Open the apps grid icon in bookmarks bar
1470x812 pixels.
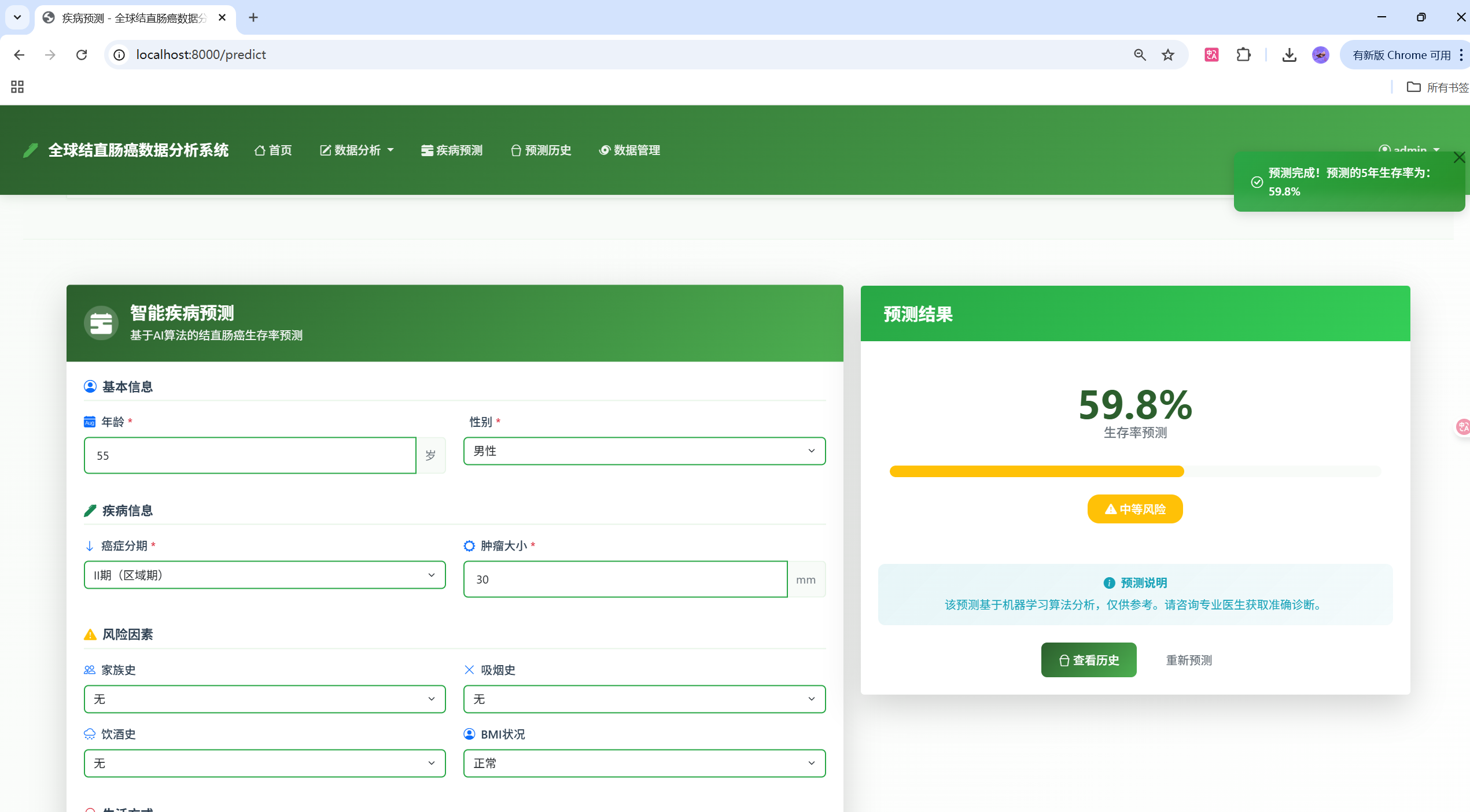click(17, 87)
